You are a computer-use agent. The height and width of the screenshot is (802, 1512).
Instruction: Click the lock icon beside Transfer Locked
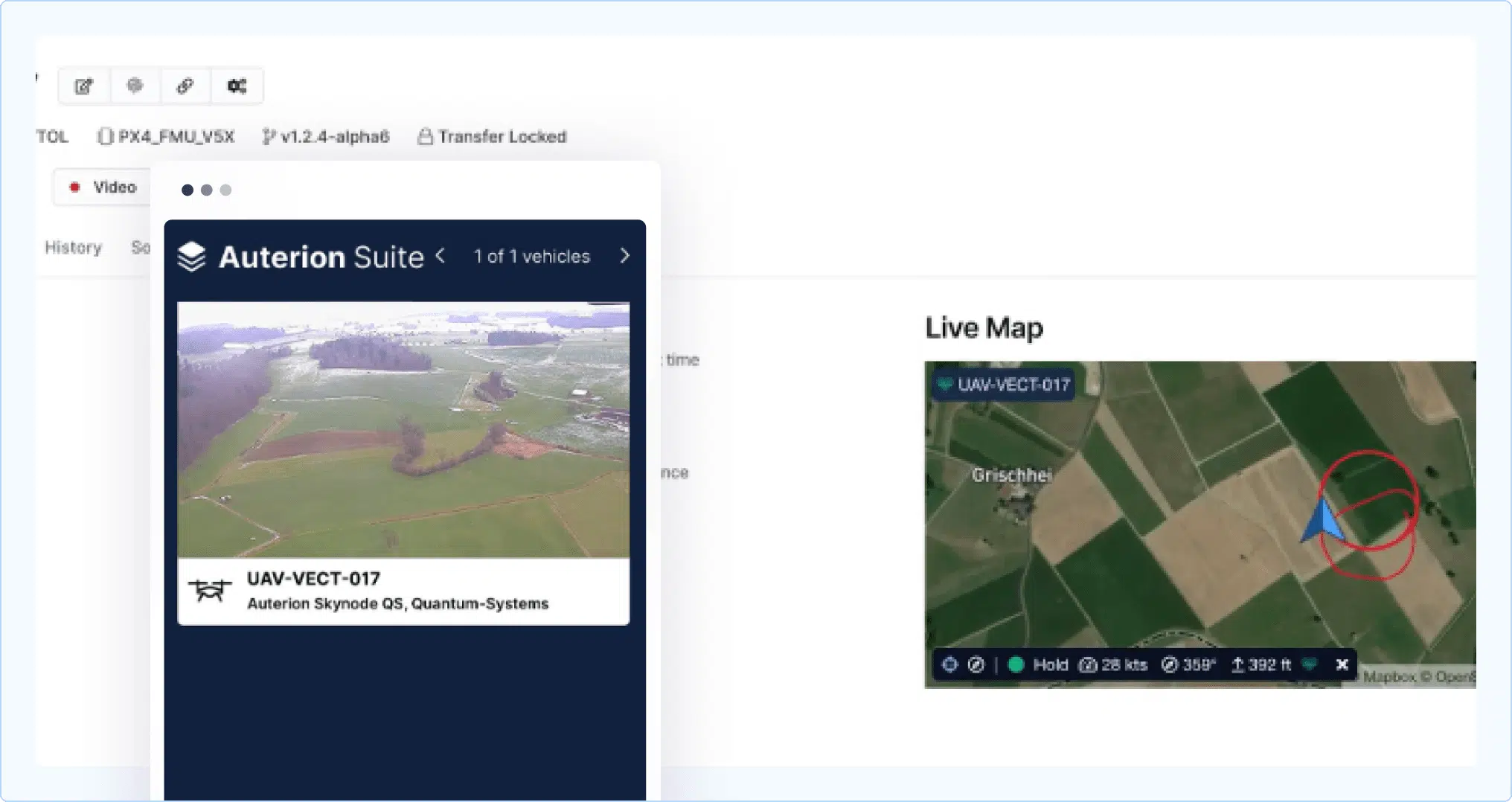click(425, 137)
